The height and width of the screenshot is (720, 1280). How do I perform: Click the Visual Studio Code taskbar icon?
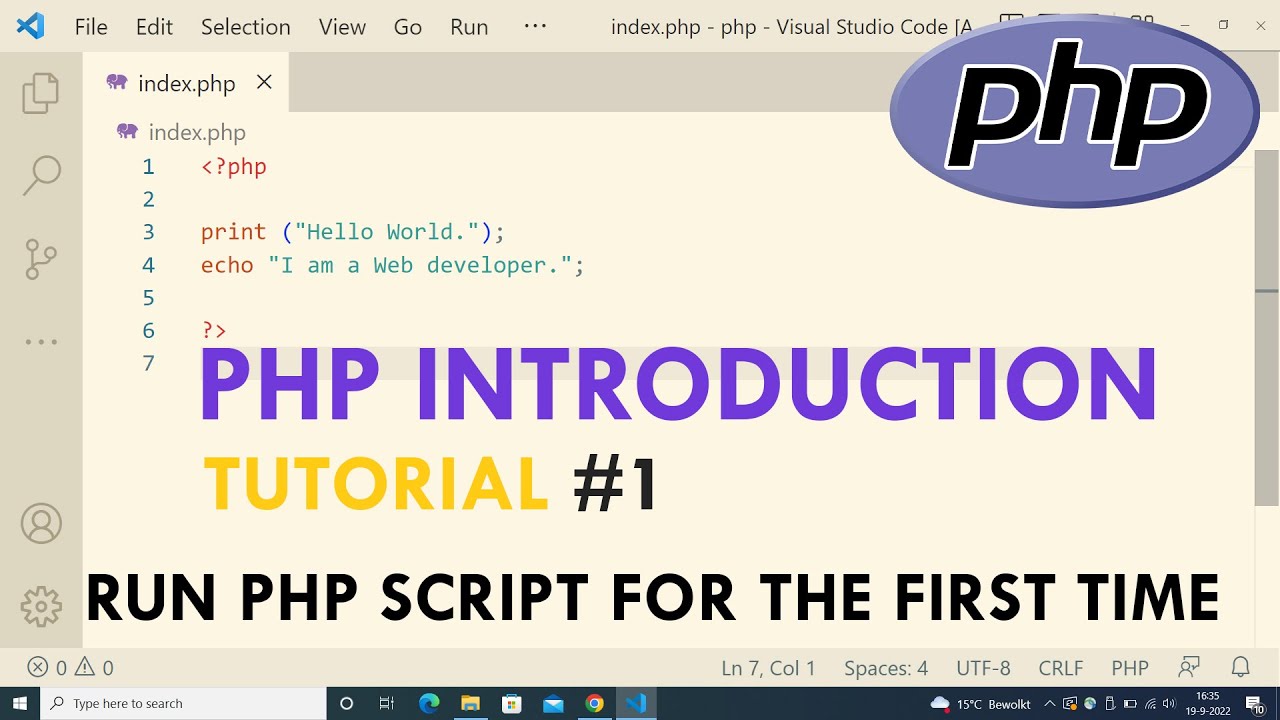click(636, 703)
